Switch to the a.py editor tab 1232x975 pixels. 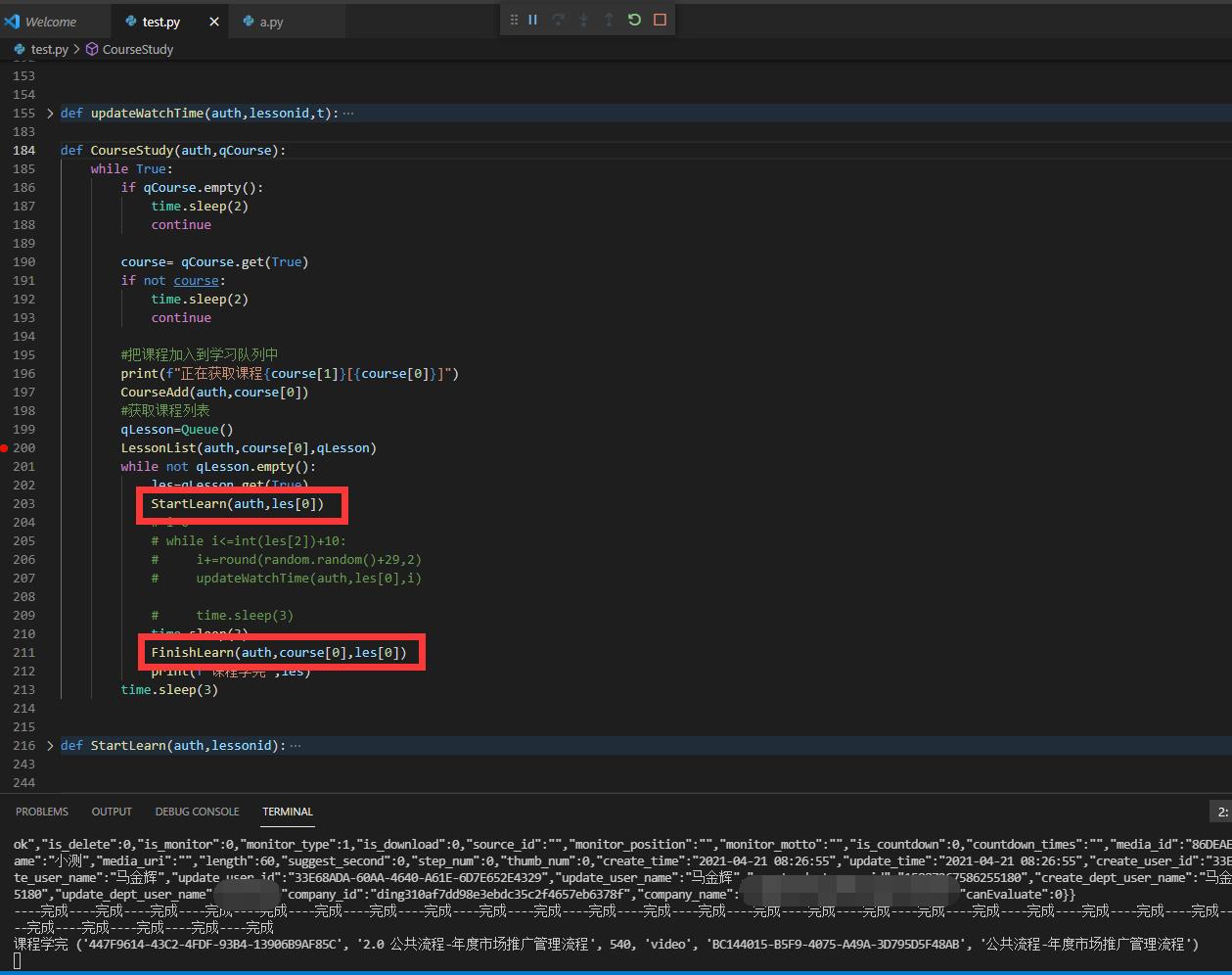[x=271, y=22]
